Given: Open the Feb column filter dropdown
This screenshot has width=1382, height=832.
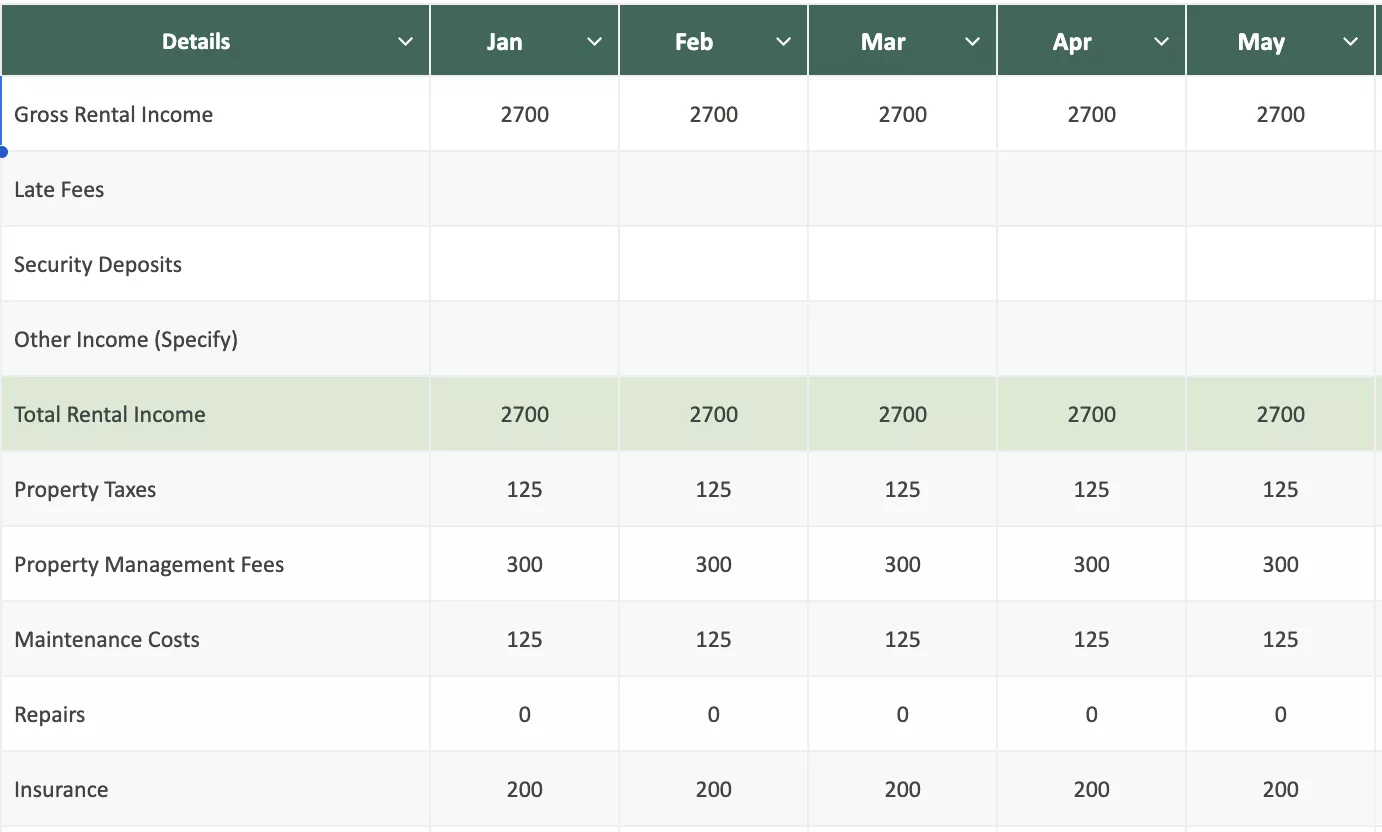Looking at the screenshot, I should 783,41.
